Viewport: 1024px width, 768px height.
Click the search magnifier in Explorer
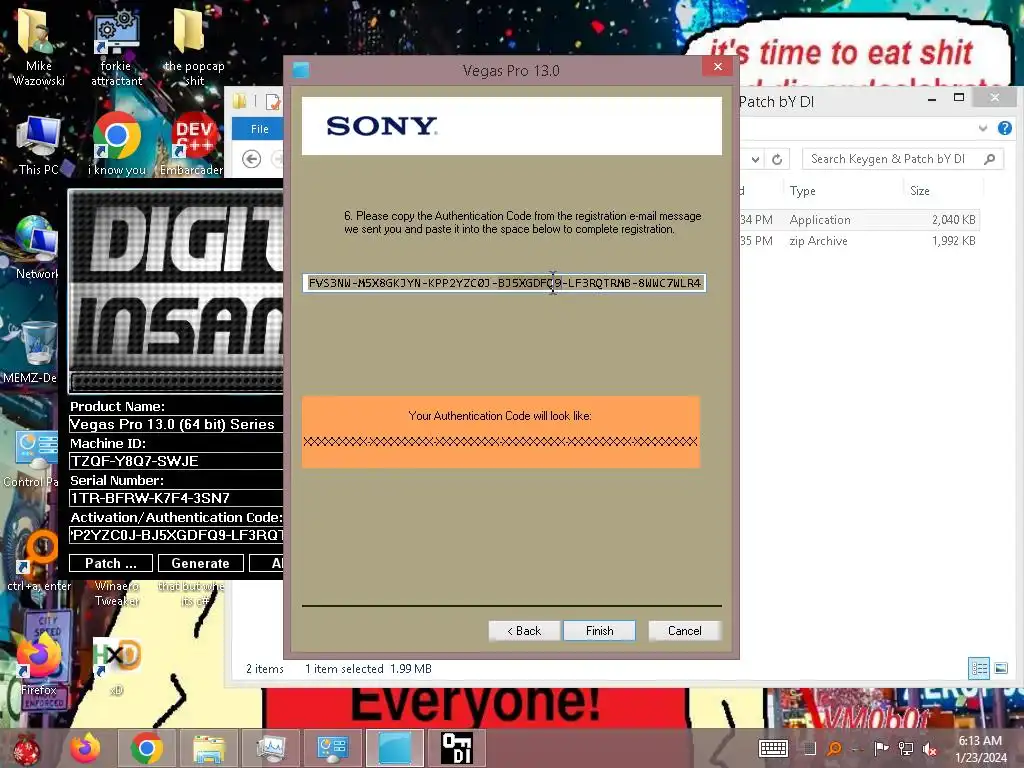click(990, 159)
